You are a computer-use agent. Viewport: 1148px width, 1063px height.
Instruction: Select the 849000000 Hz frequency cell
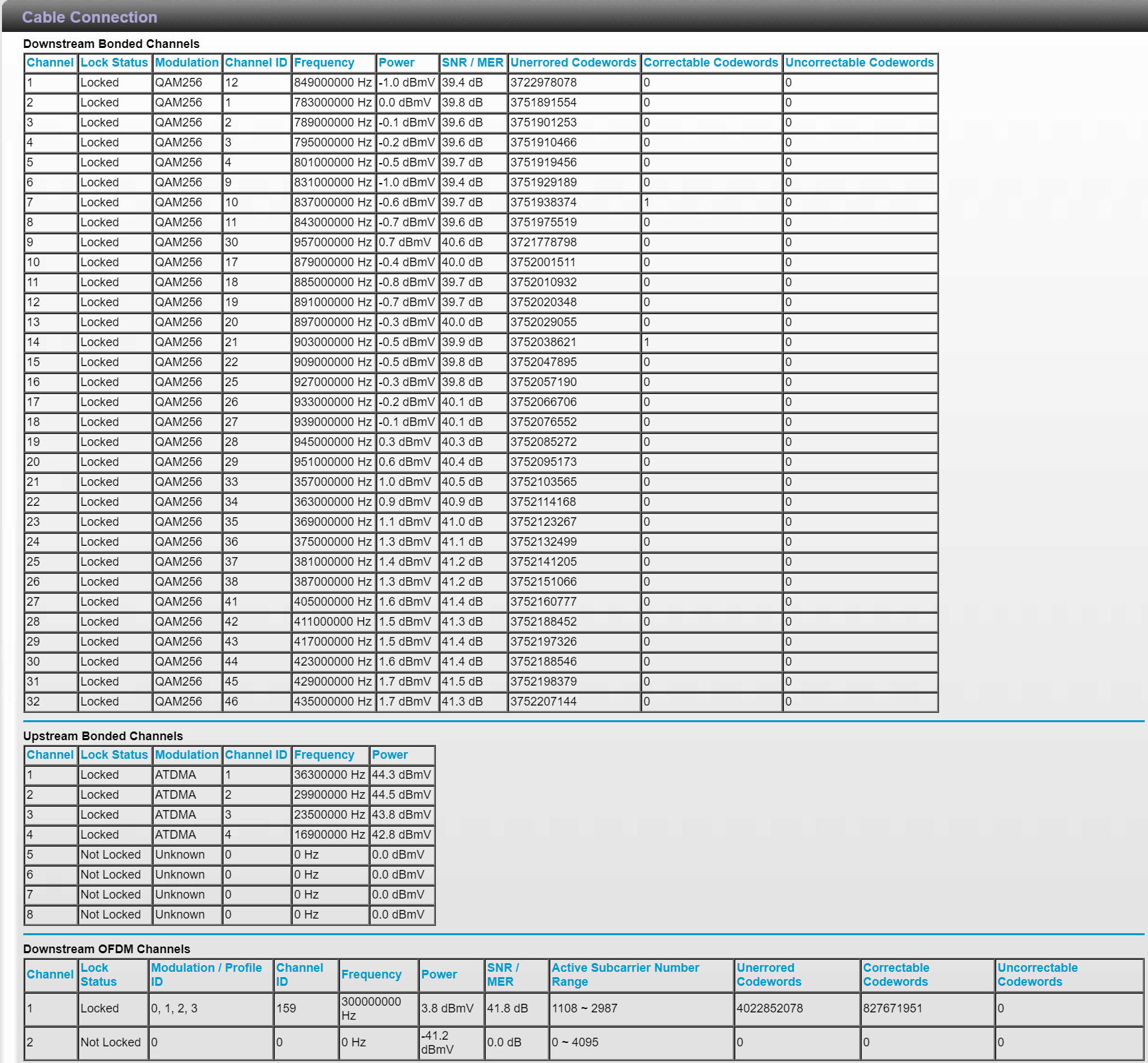click(333, 83)
